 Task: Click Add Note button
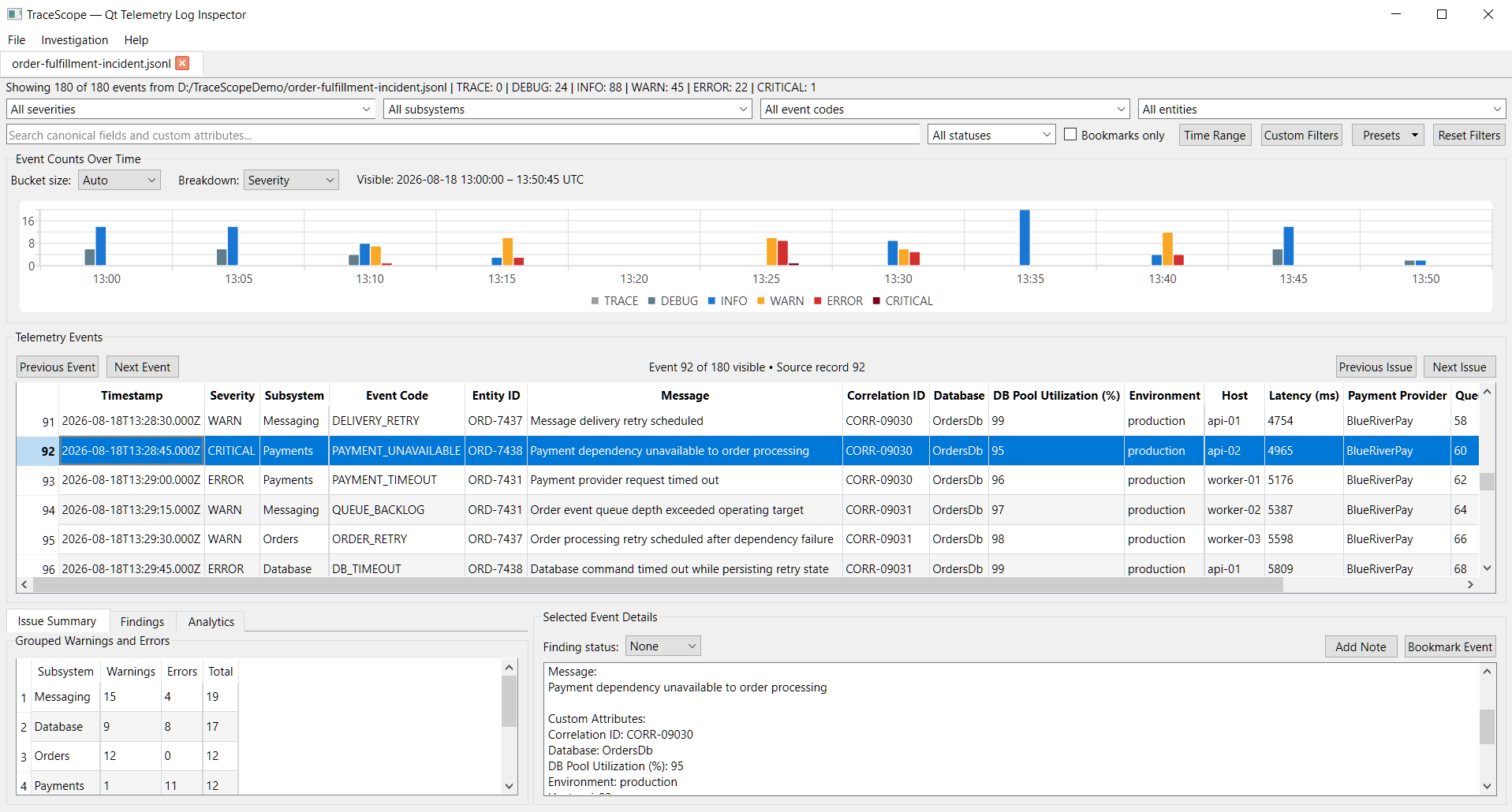1361,646
